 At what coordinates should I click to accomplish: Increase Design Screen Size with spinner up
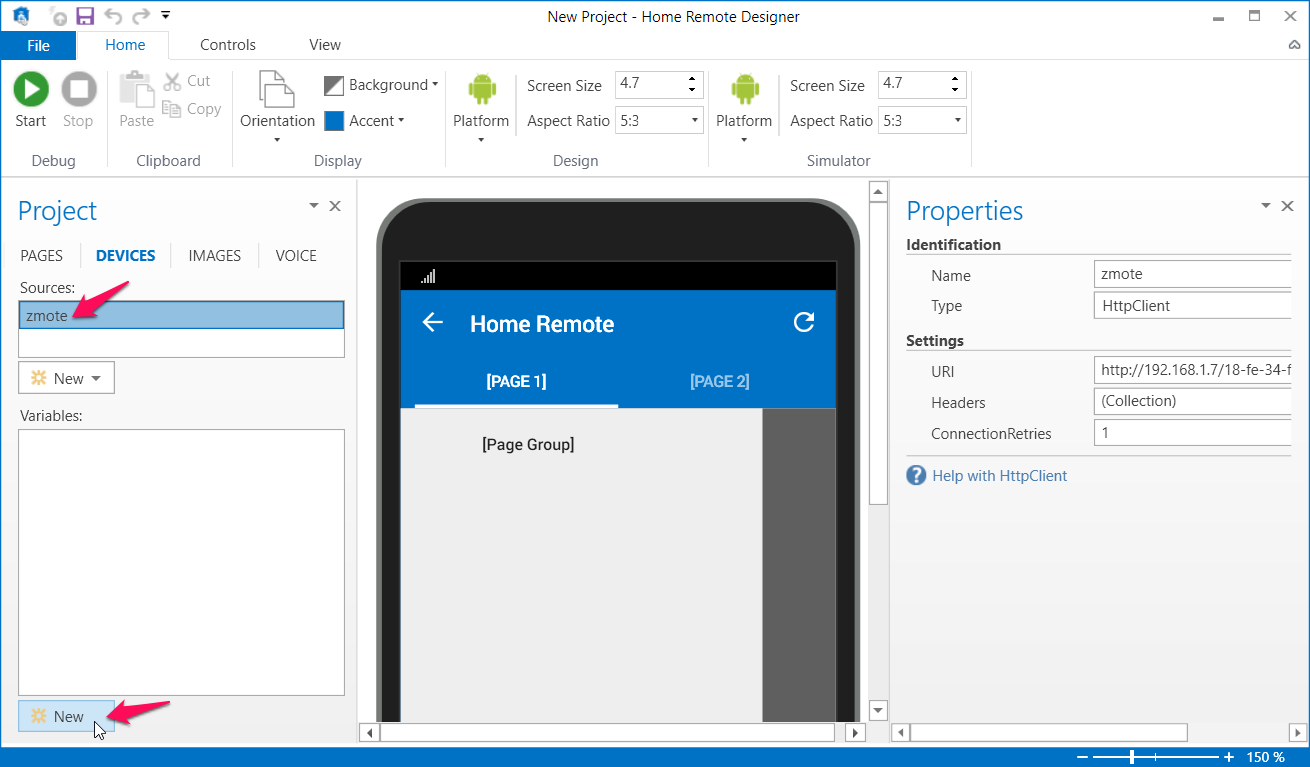coord(692,79)
